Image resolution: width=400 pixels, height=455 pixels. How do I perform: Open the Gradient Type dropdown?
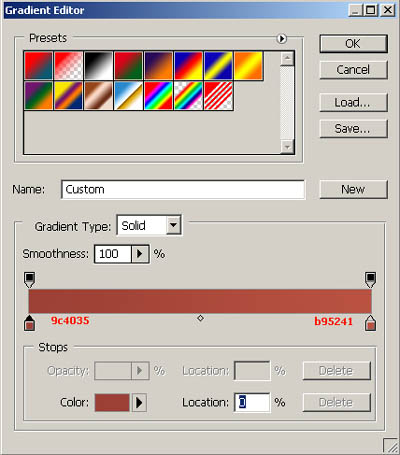coord(174,225)
